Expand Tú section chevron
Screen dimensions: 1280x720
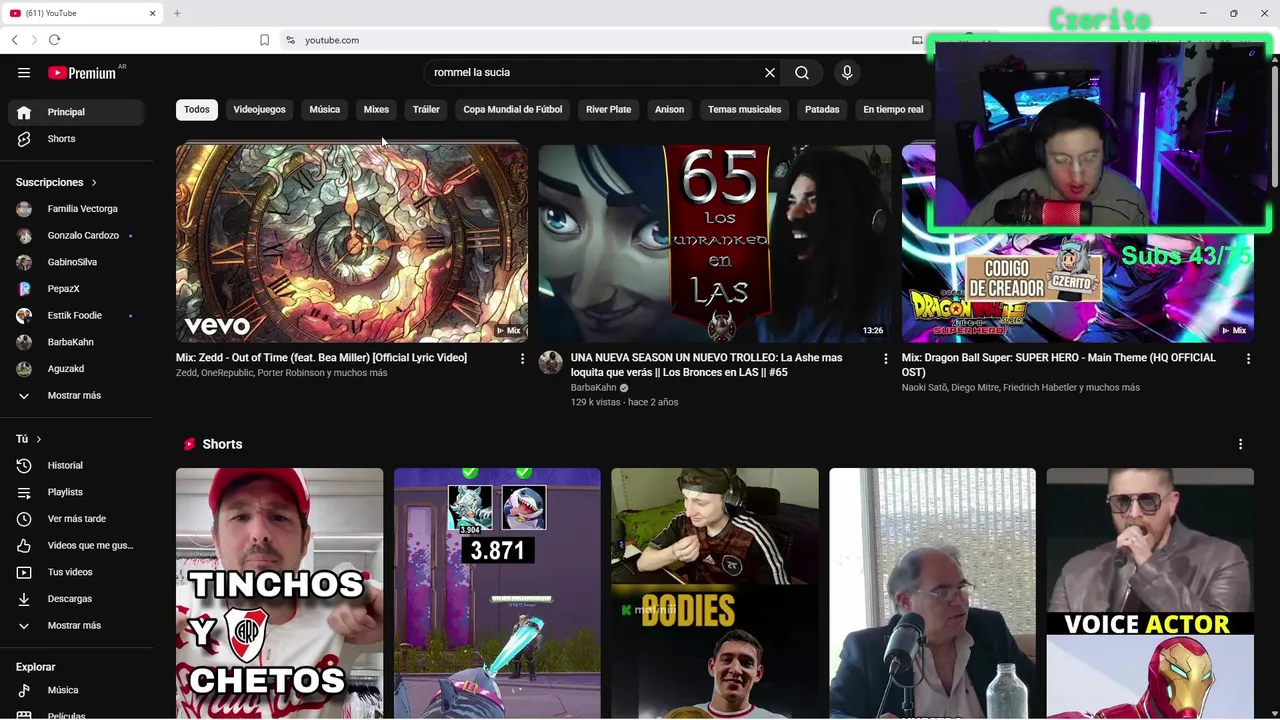39,439
